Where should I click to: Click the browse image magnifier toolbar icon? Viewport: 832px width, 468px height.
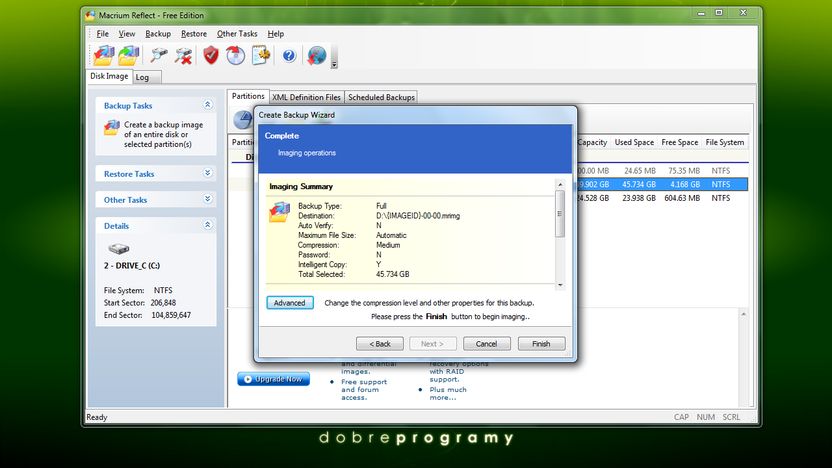point(159,55)
